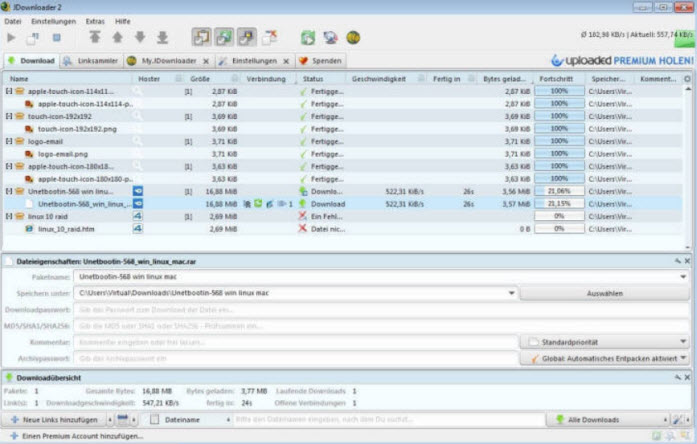The height and width of the screenshot is (444, 697).
Task: Switch to the Linksammler tab
Action: coord(92,61)
